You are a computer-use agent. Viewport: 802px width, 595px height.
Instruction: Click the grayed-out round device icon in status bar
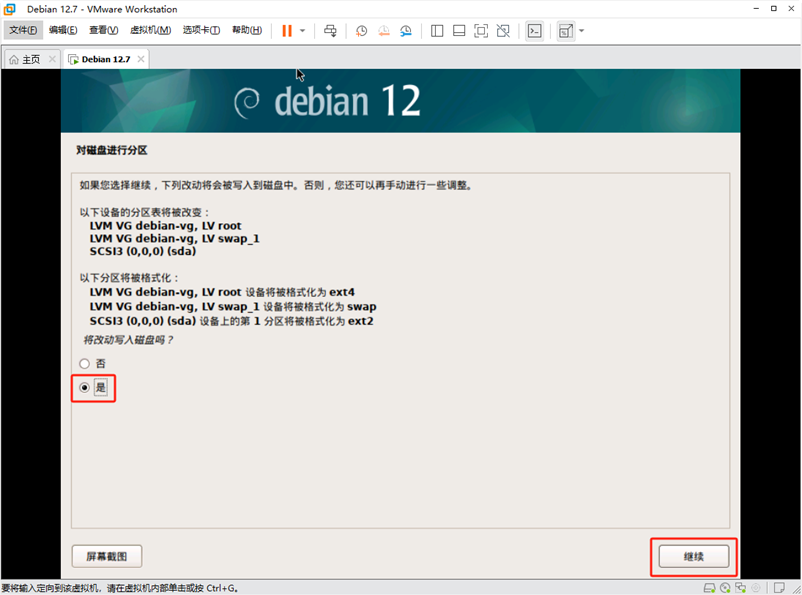[756, 588]
